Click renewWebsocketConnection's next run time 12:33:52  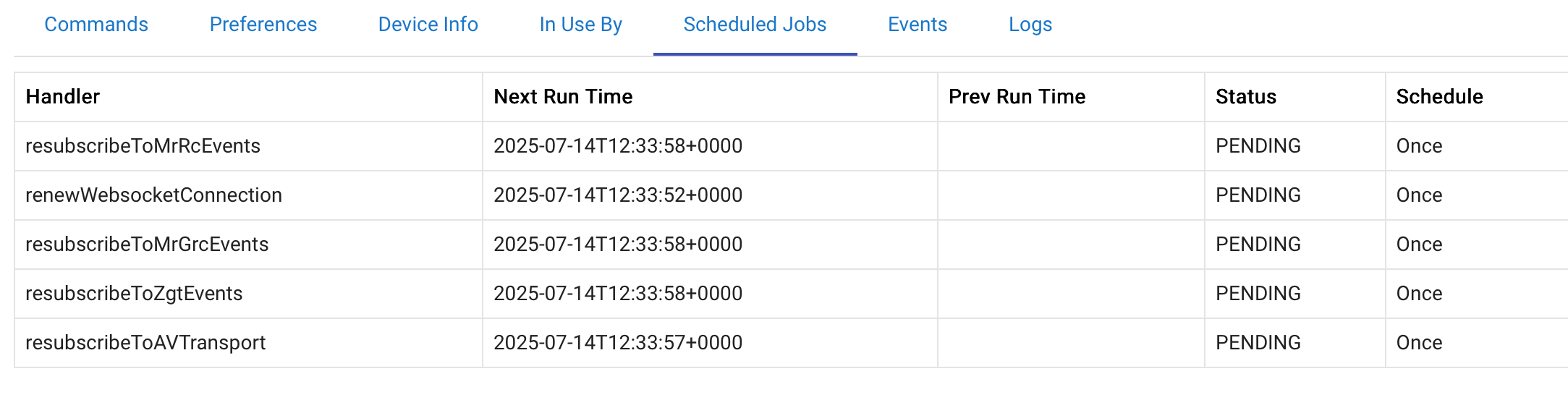[617, 195]
